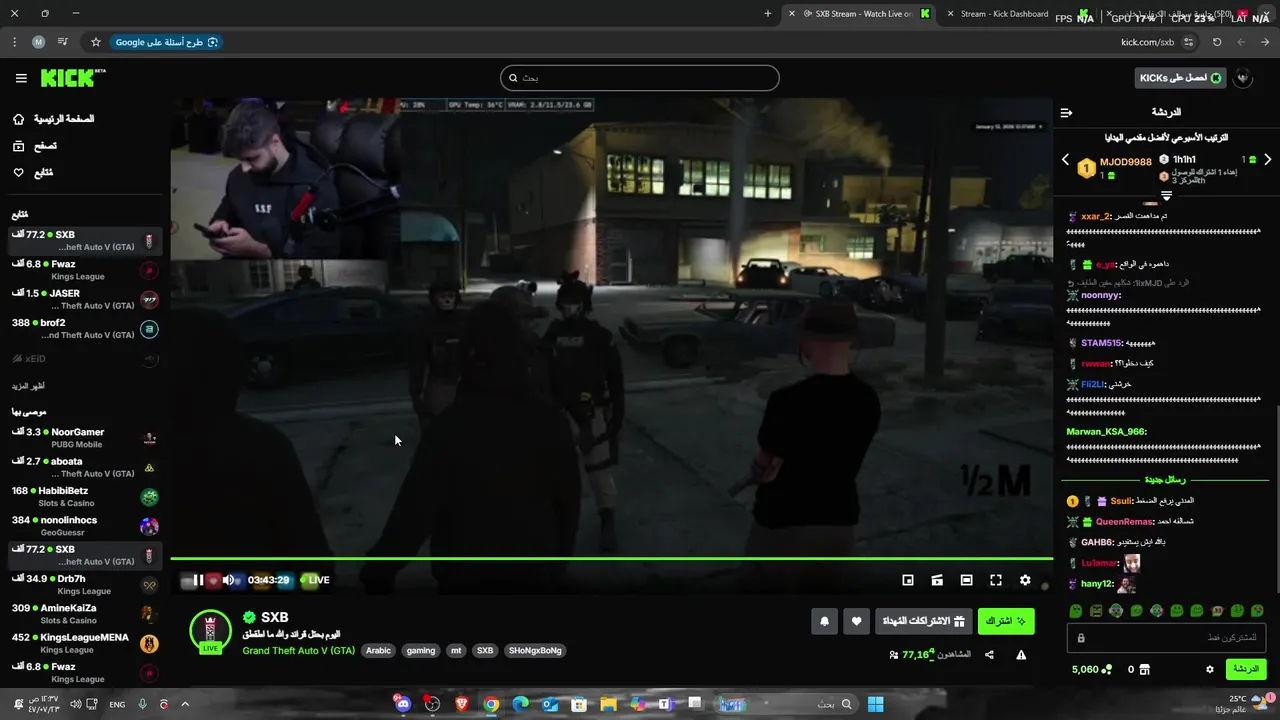Open nonolinhocs GeoGuessr channel
This screenshot has height=720, width=1280.
[x=85, y=526]
